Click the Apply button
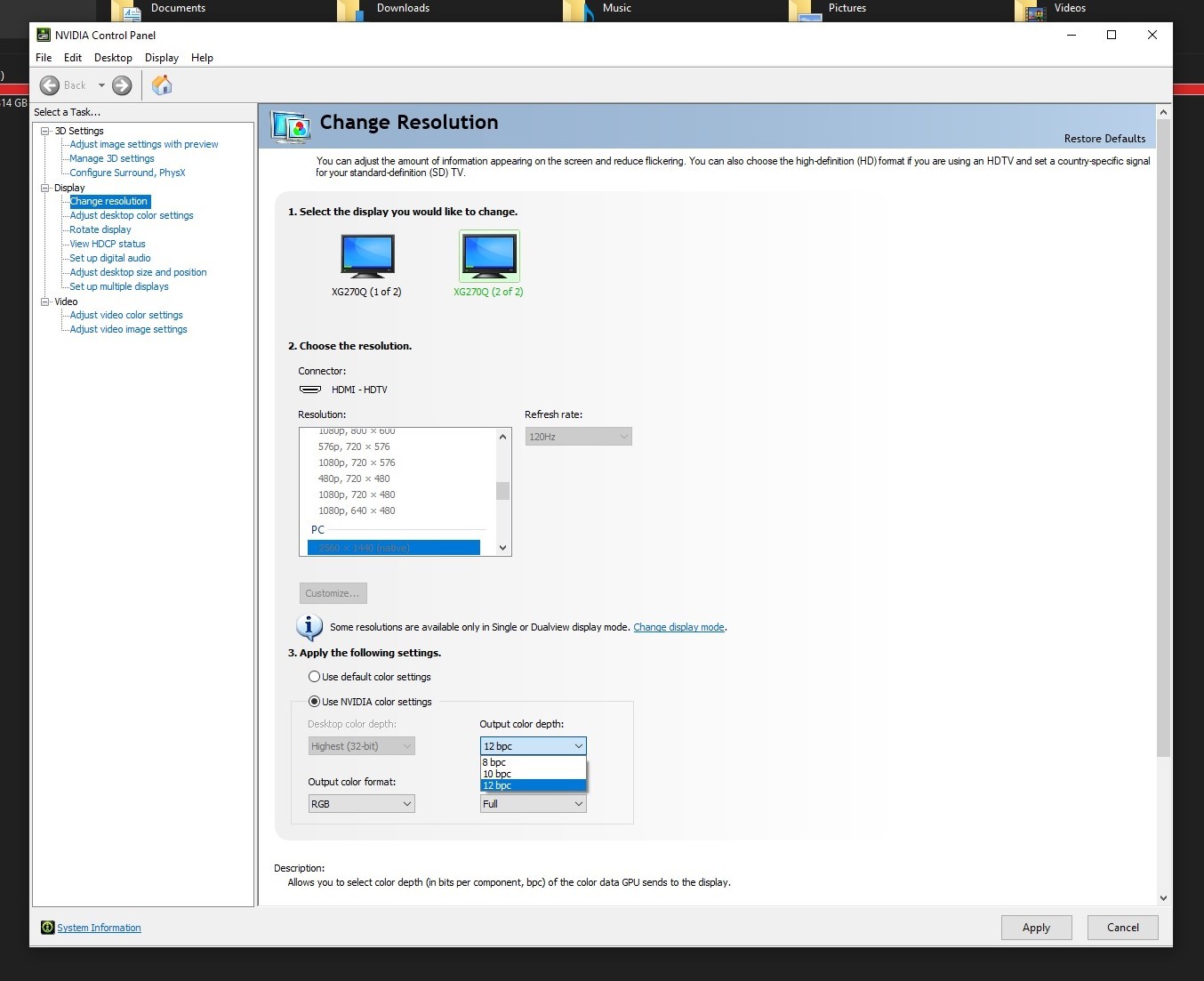This screenshot has height=981, width=1204. click(x=1036, y=928)
